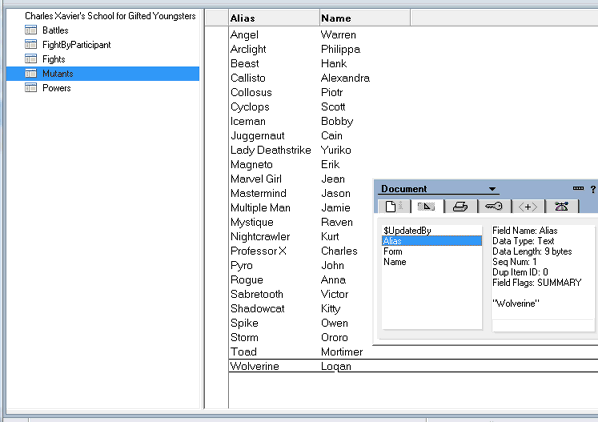The height and width of the screenshot is (422, 598).
Task: Click the "Wolverine" field value text
Action: coord(516,303)
